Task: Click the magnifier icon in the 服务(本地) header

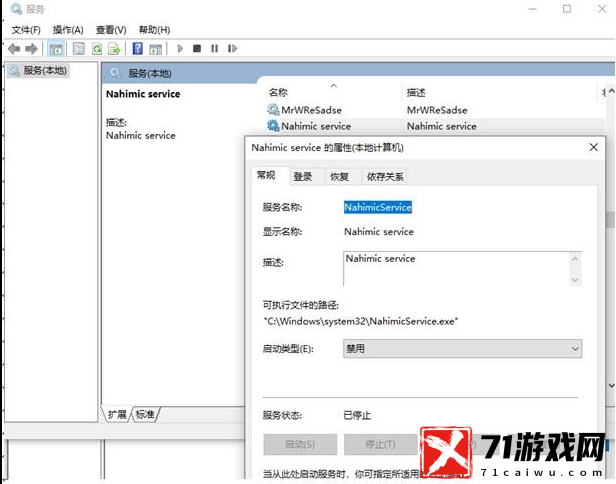Action: [115, 73]
